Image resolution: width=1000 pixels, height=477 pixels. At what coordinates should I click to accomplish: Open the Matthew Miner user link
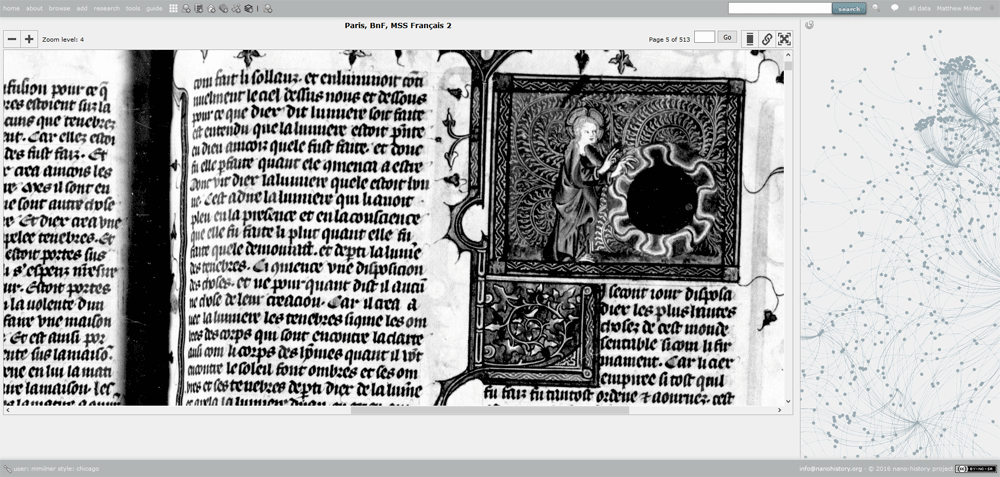[958, 8]
